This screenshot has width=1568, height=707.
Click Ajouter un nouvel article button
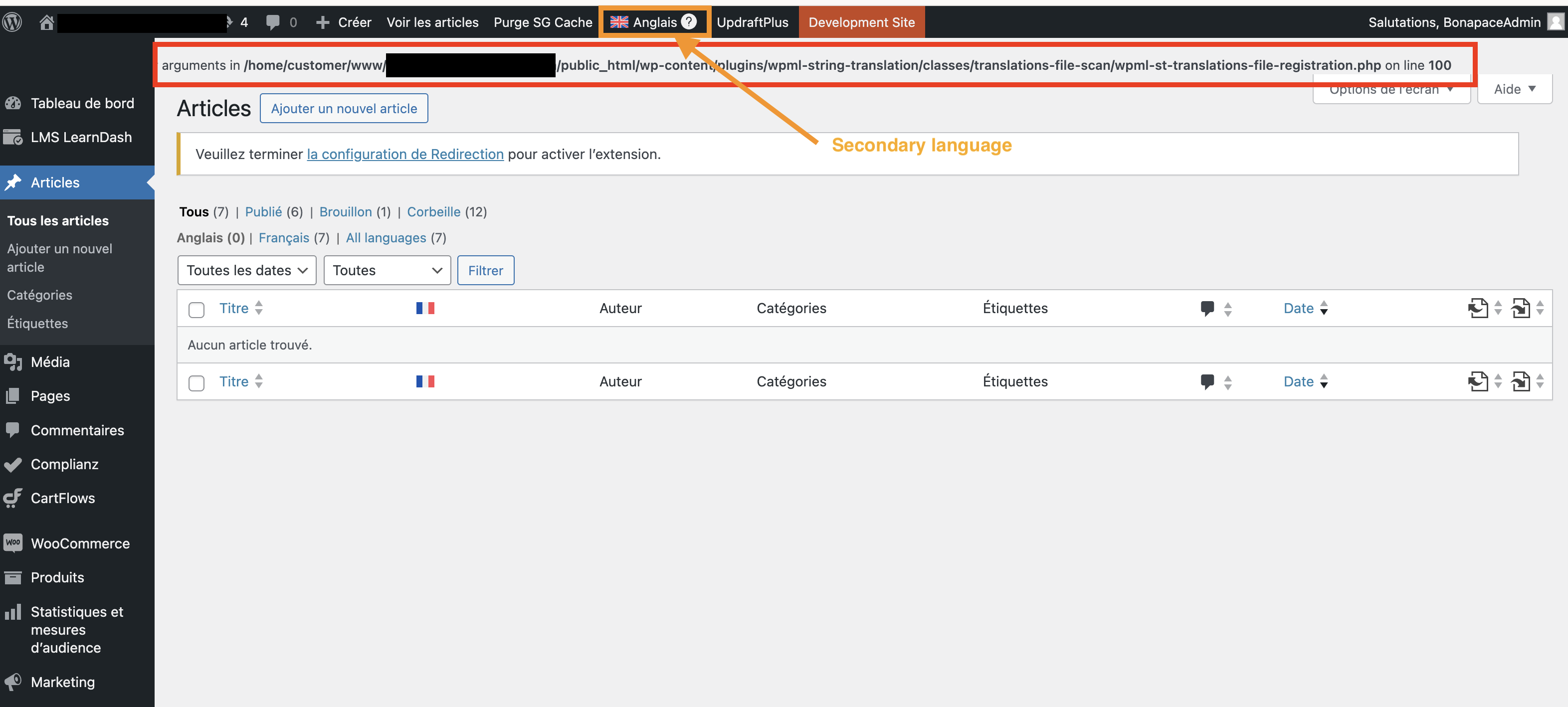(x=344, y=108)
